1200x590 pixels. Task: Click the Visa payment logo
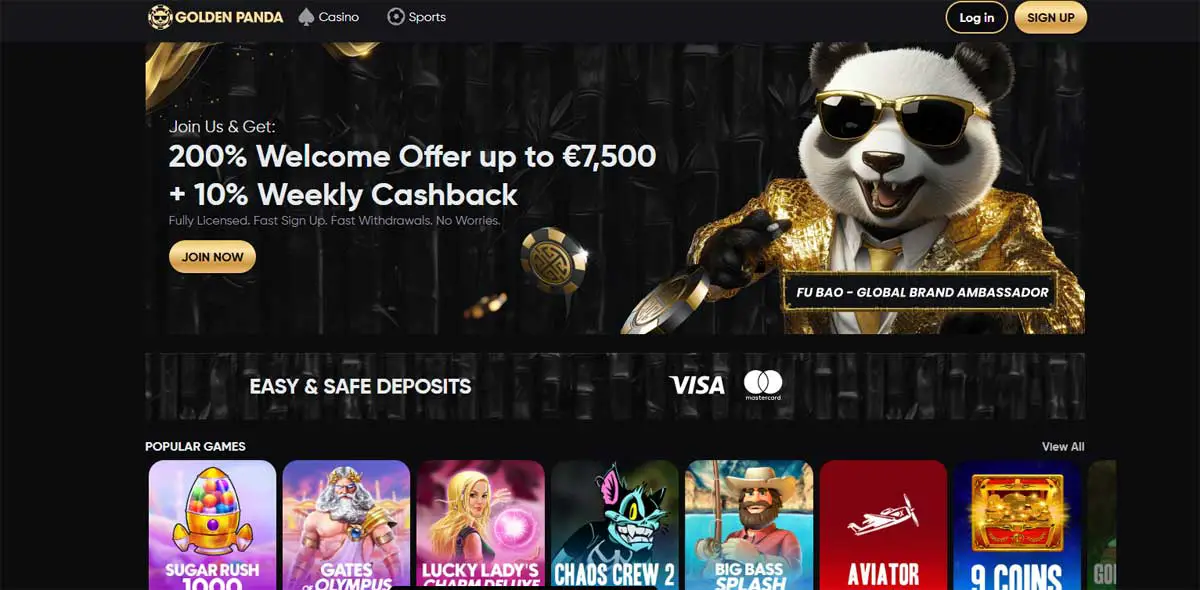697,385
